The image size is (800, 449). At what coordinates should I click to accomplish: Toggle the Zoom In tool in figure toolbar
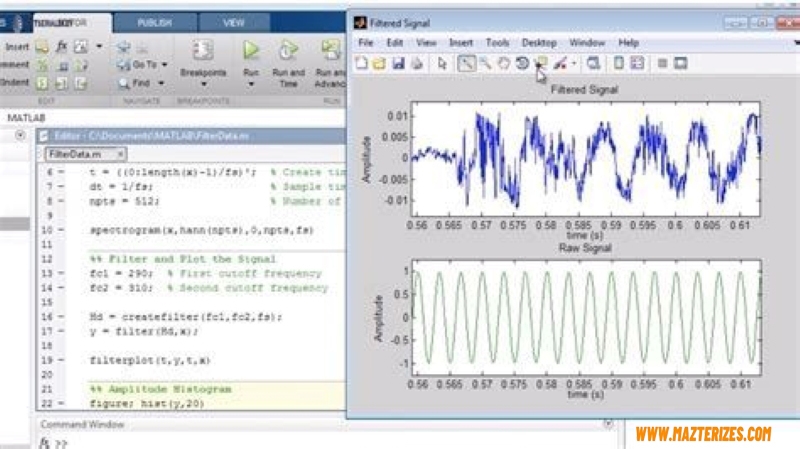[465, 64]
